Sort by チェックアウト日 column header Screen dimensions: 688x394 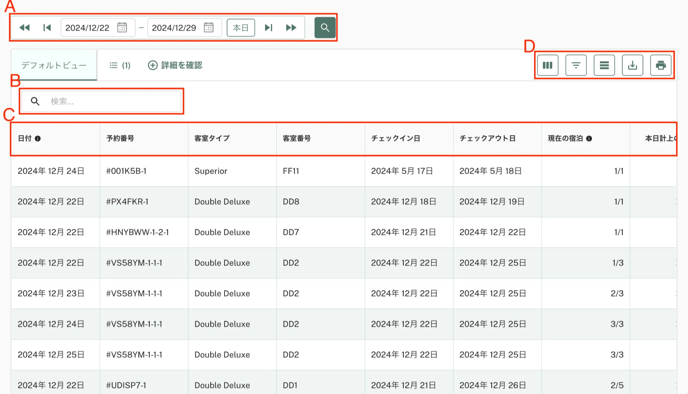point(487,139)
